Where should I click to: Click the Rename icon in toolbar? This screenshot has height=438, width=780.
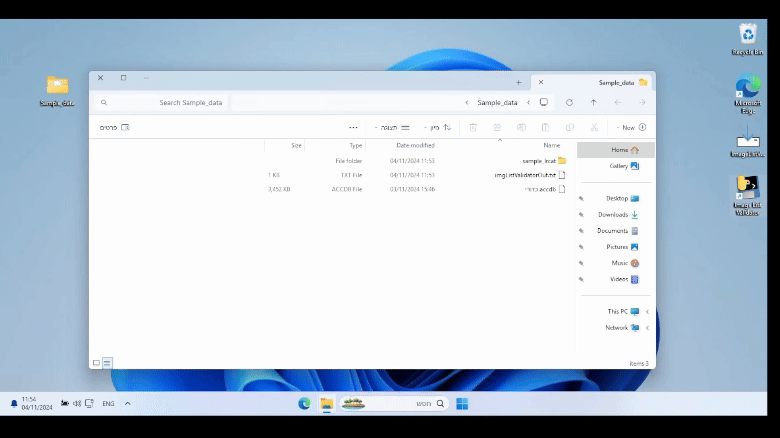click(x=521, y=127)
